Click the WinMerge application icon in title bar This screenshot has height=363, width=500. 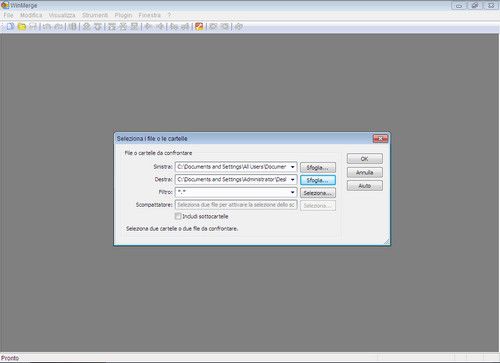coord(5,5)
